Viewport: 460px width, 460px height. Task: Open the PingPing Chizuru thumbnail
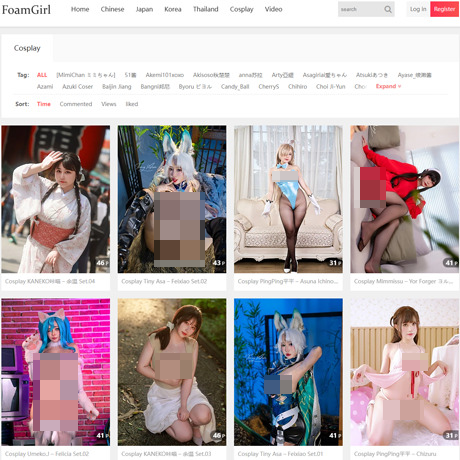coord(405,372)
